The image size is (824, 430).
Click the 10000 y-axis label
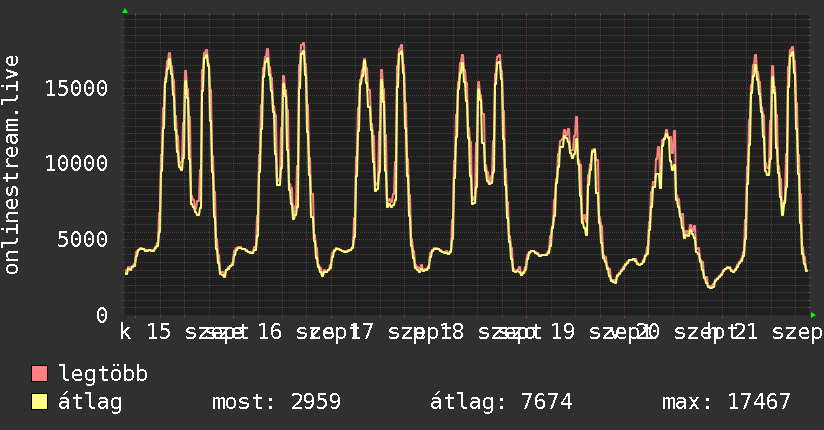[x=76, y=164]
